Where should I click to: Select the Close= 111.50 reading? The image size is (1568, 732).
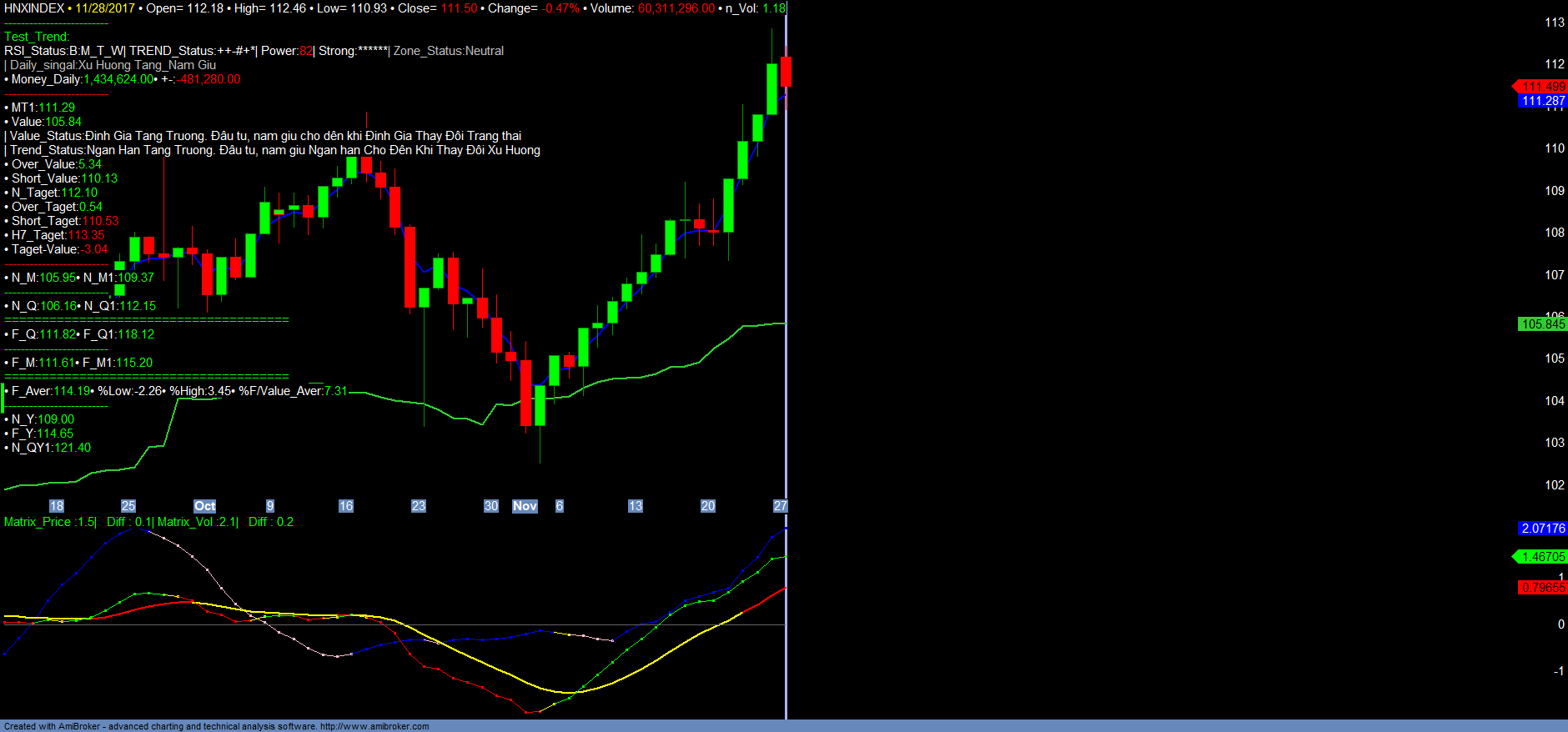point(438,8)
